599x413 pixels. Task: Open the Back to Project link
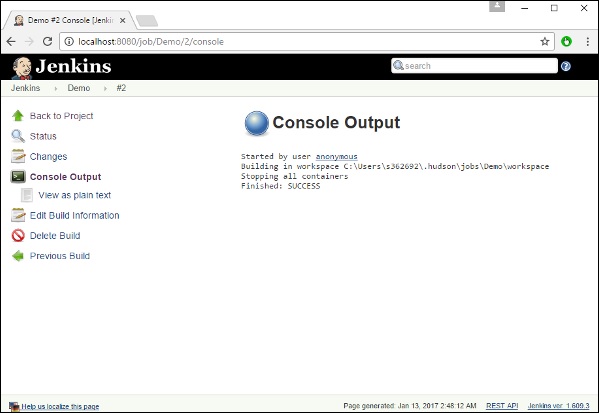pyautogui.click(x=62, y=116)
